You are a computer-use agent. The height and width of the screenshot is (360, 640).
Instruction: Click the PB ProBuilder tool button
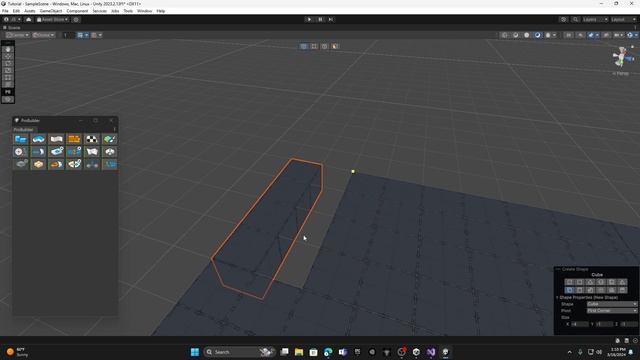click(x=8, y=92)
